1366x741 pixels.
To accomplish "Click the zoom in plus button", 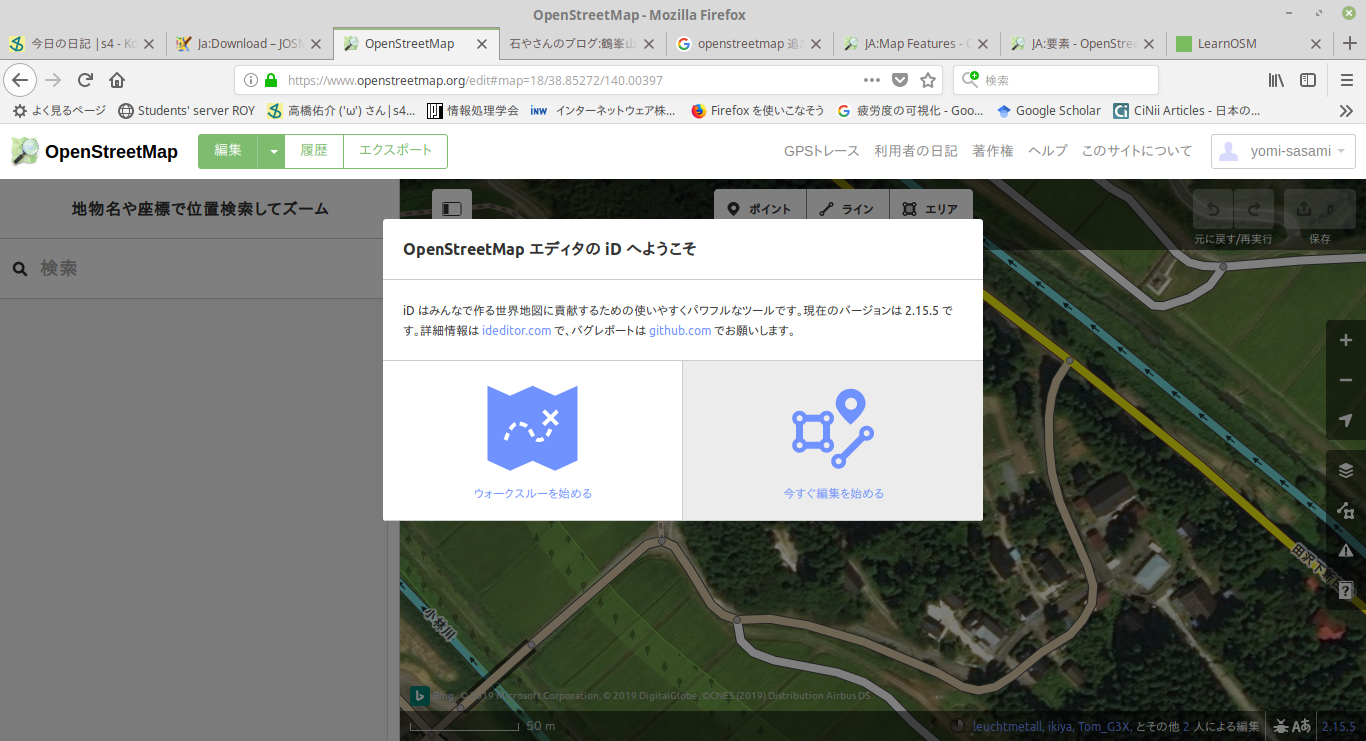I will (x=1345, y=341).
